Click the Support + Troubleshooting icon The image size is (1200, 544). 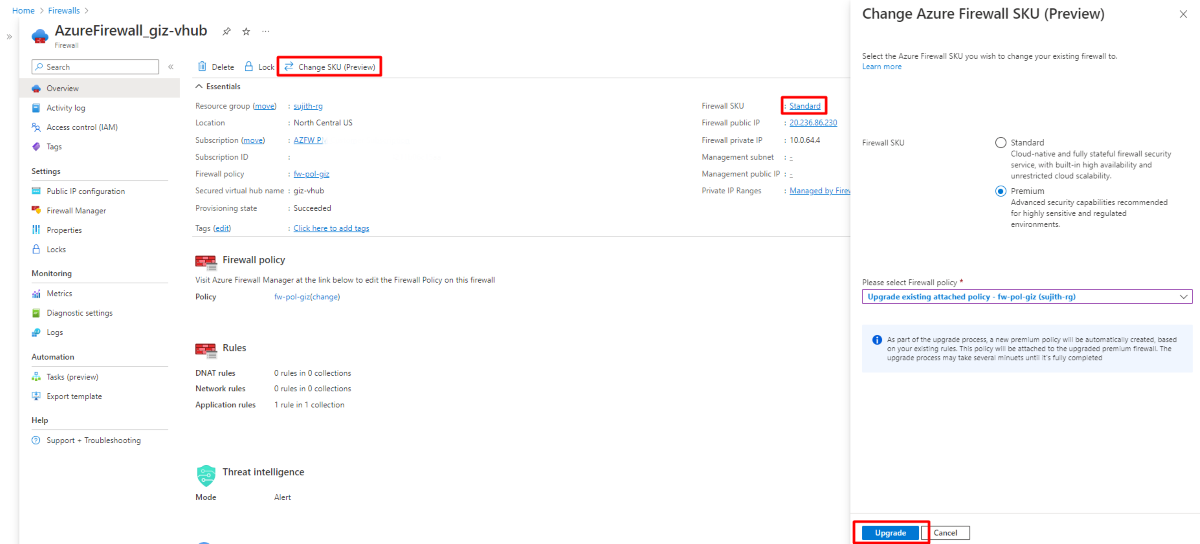[x=37, y=440]
